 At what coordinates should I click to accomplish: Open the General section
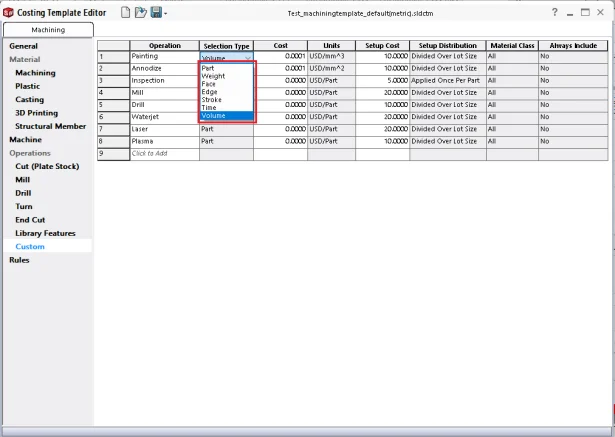pyautogui.click(x=24, y=46)
